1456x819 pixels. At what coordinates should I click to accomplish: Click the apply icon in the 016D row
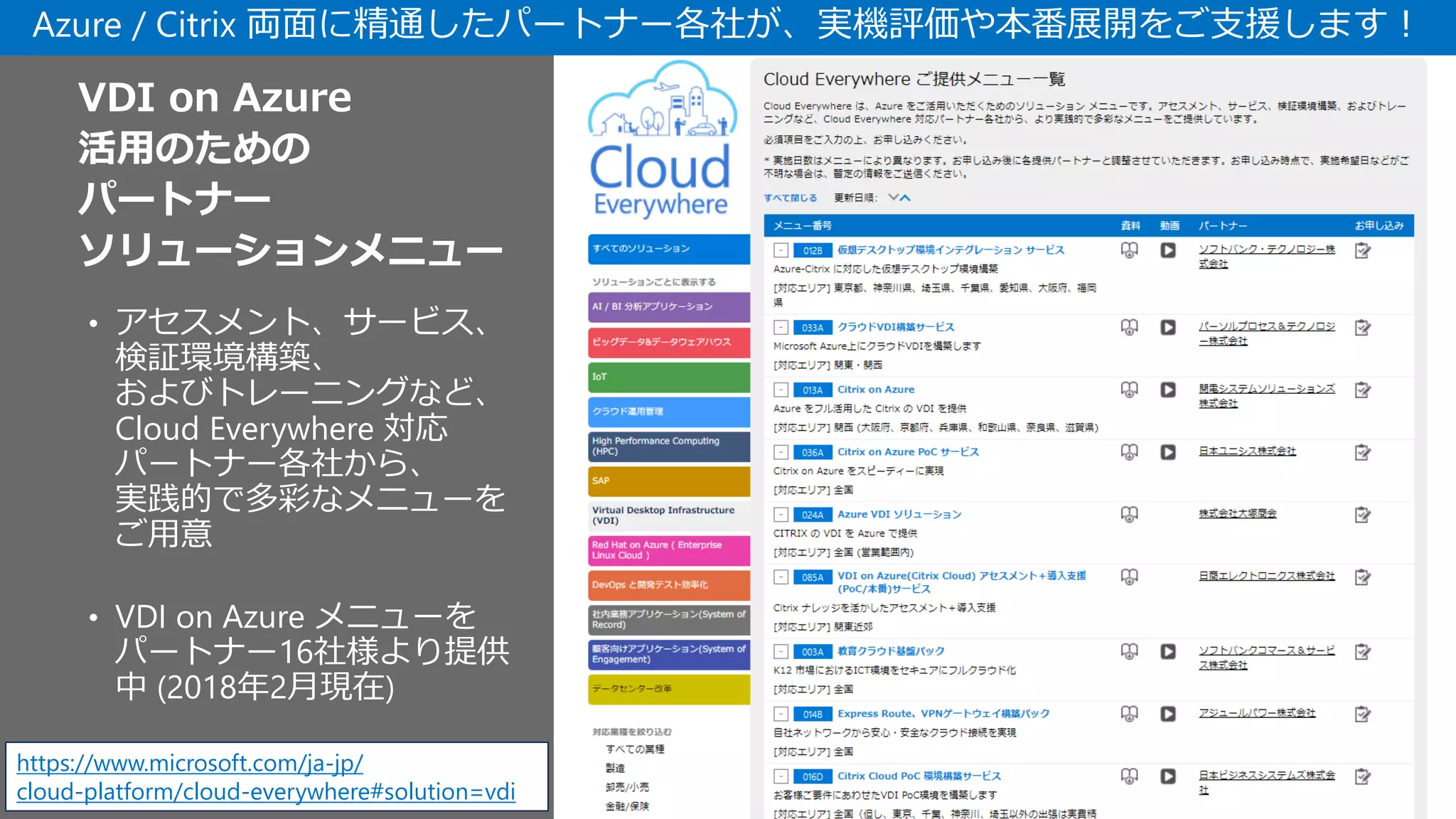coord(1362,776)
